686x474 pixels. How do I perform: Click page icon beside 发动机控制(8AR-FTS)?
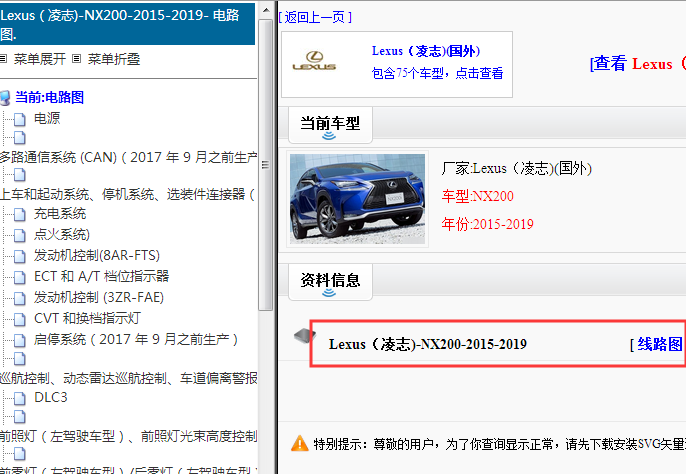point(19,256)
